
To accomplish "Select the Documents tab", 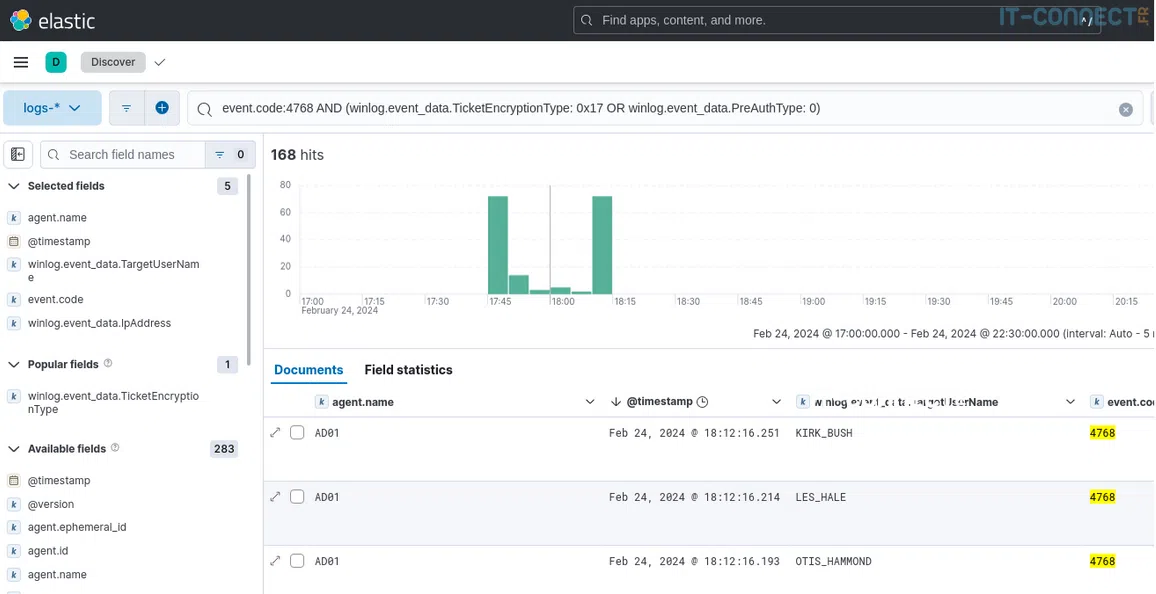I will pos(308,370).
